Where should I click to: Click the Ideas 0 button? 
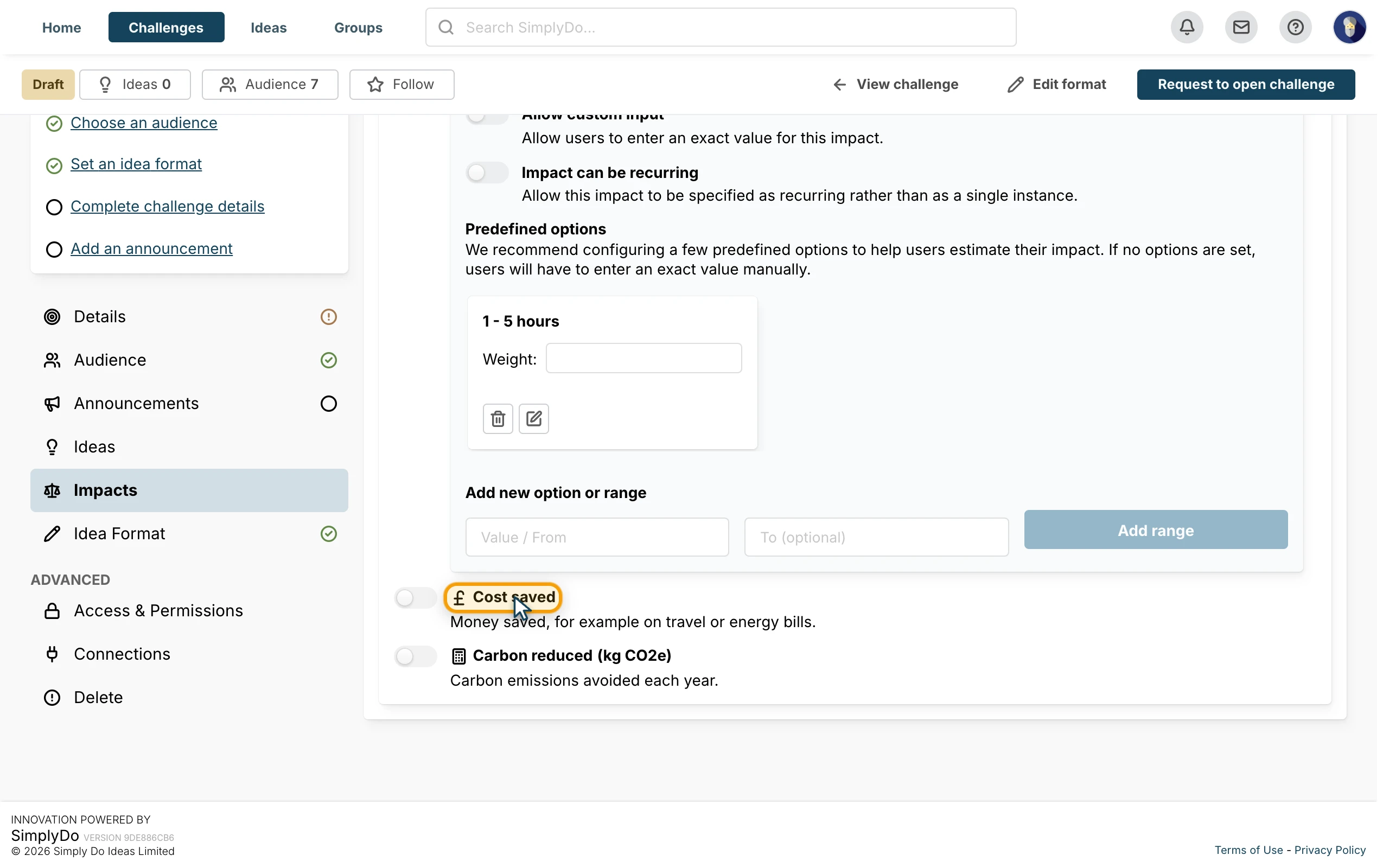(135, 85)
